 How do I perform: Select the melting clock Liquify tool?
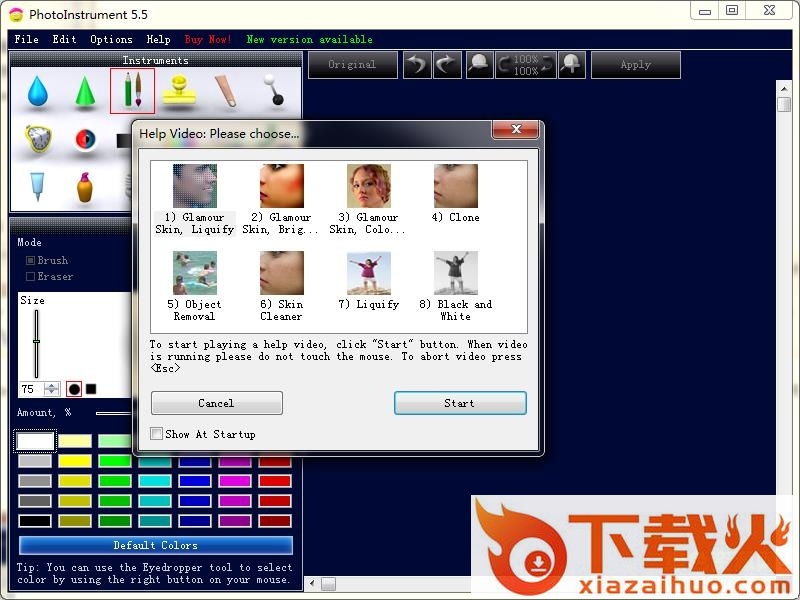coord(39,138)
